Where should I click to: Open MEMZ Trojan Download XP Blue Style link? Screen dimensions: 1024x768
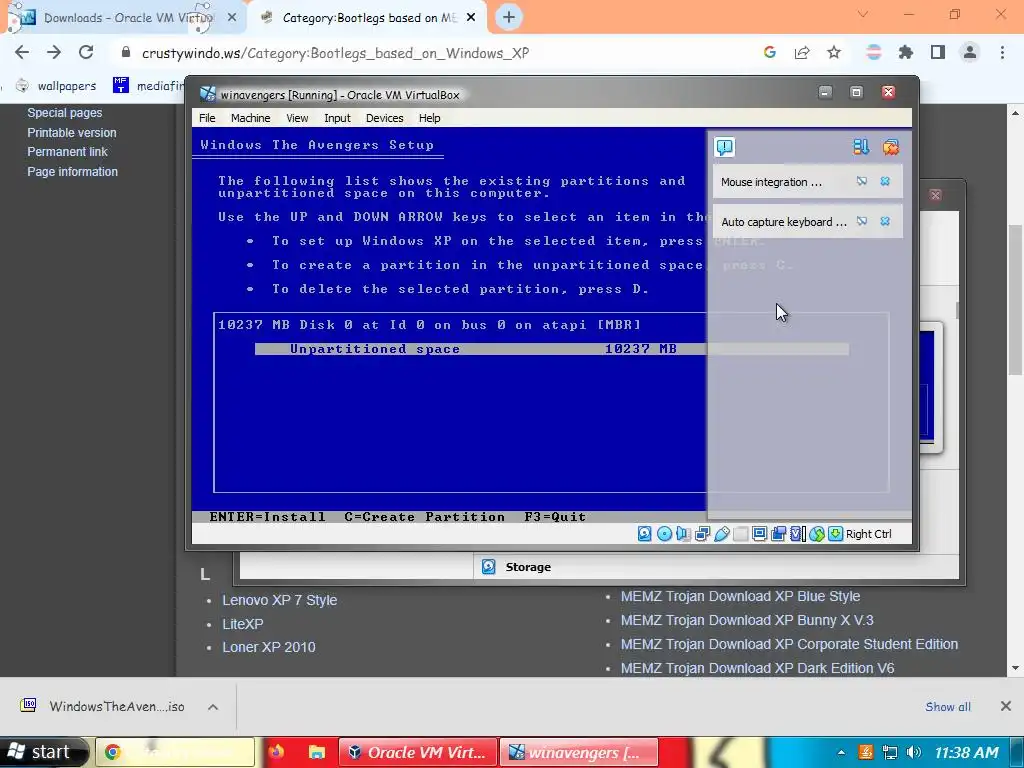click(x=740, y=596)
